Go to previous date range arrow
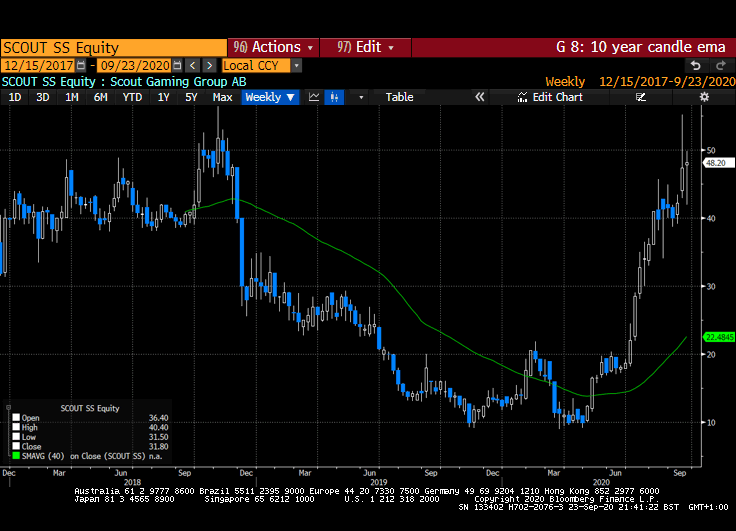The width and height of the screenshot is (736, 531). (x=192, y=65)
